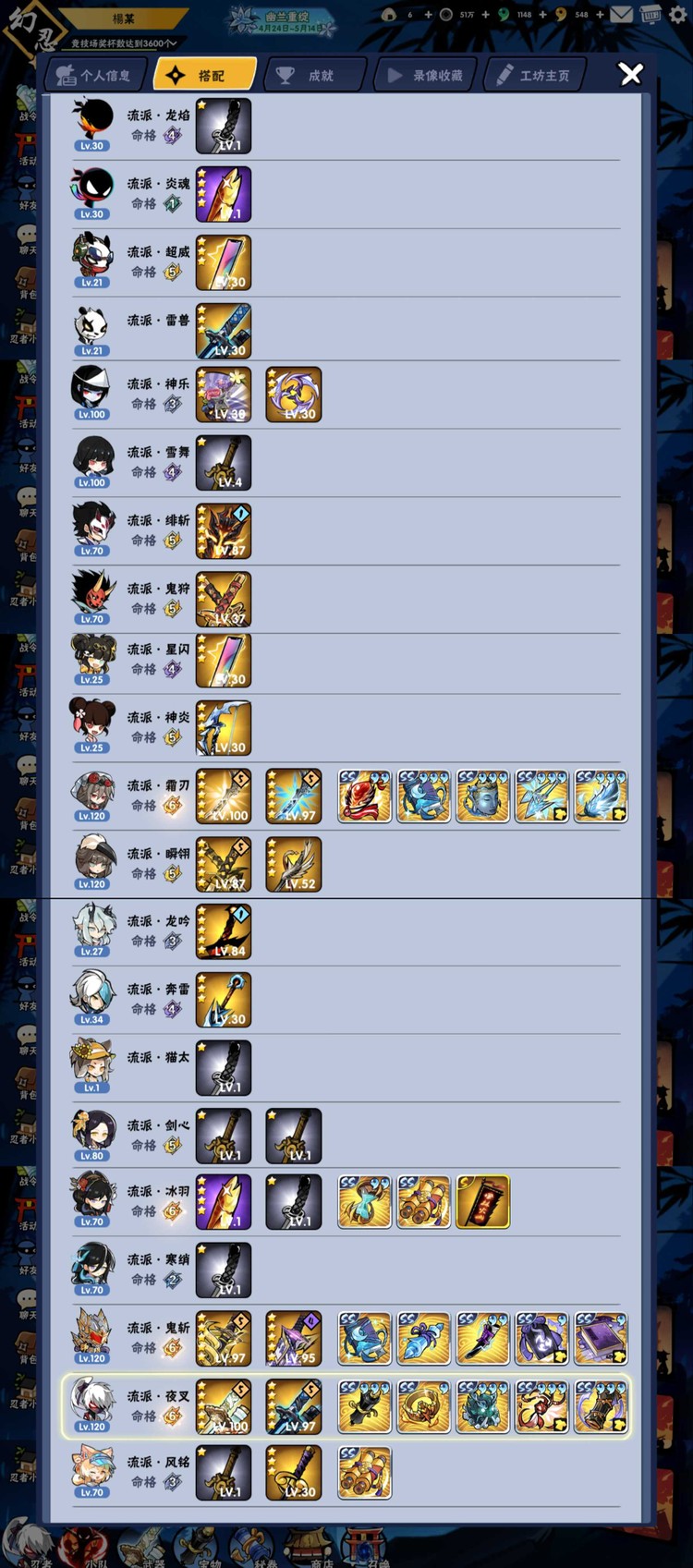693x1568 pixels.
Task: Open the LV.30 weapon of 流派·风铭
Action: (x=294, y=1473)
